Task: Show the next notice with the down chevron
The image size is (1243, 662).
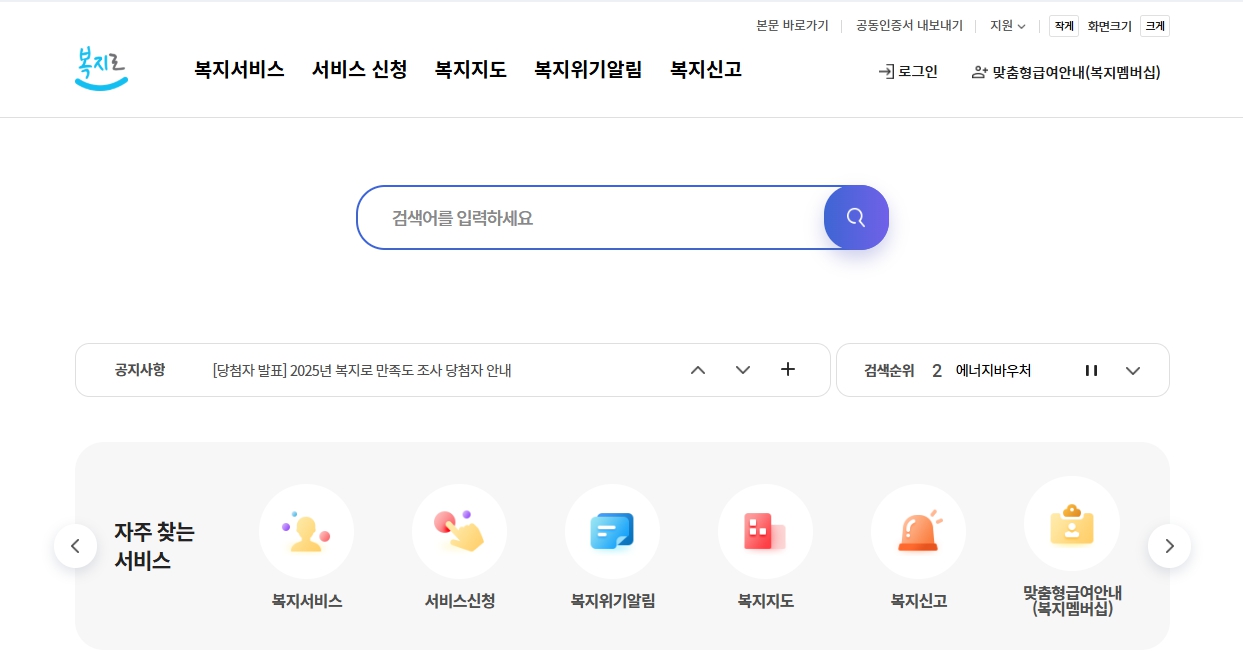Action: [743, 370]
